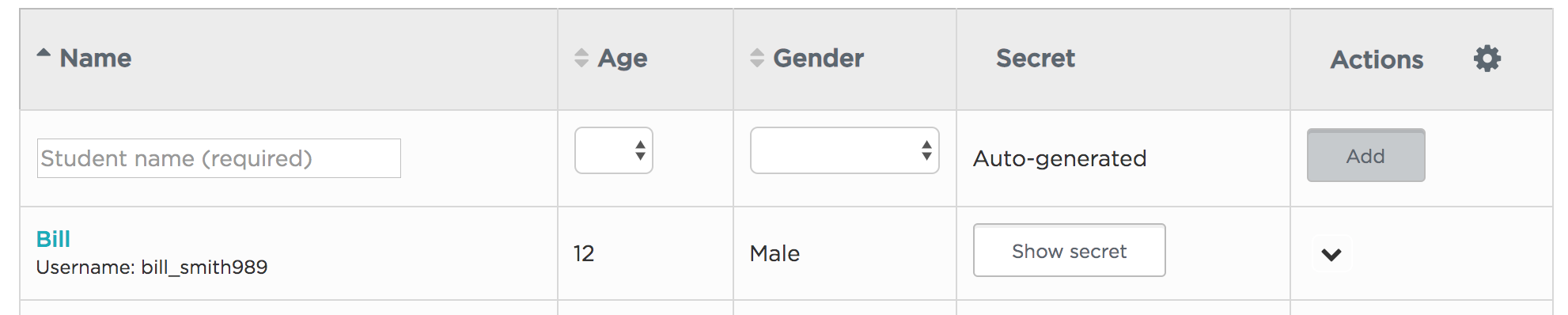1568x315 pixels.
Task: Click the ascending sort arrow beside Name
Action: pos(44,54)
